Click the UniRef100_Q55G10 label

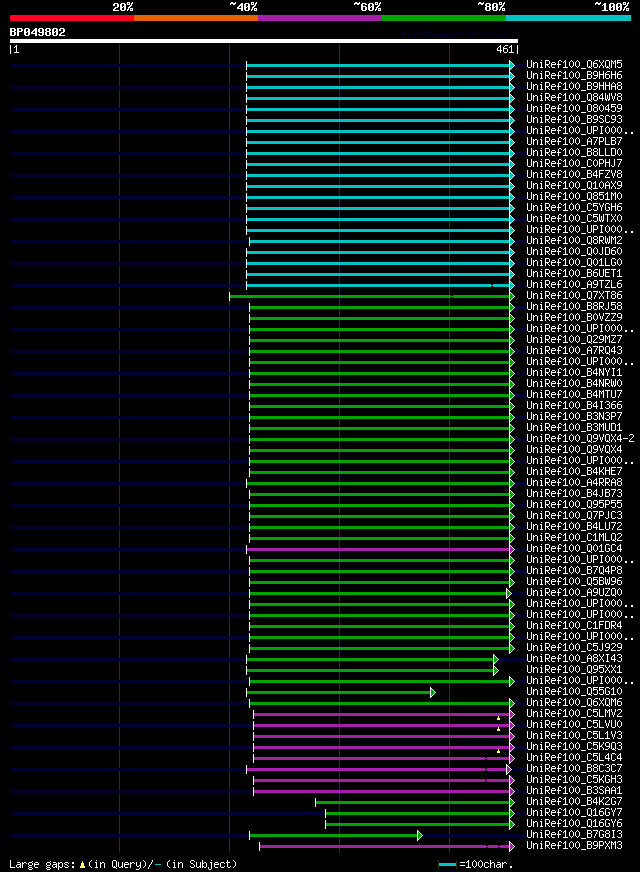tap(574, 692)
